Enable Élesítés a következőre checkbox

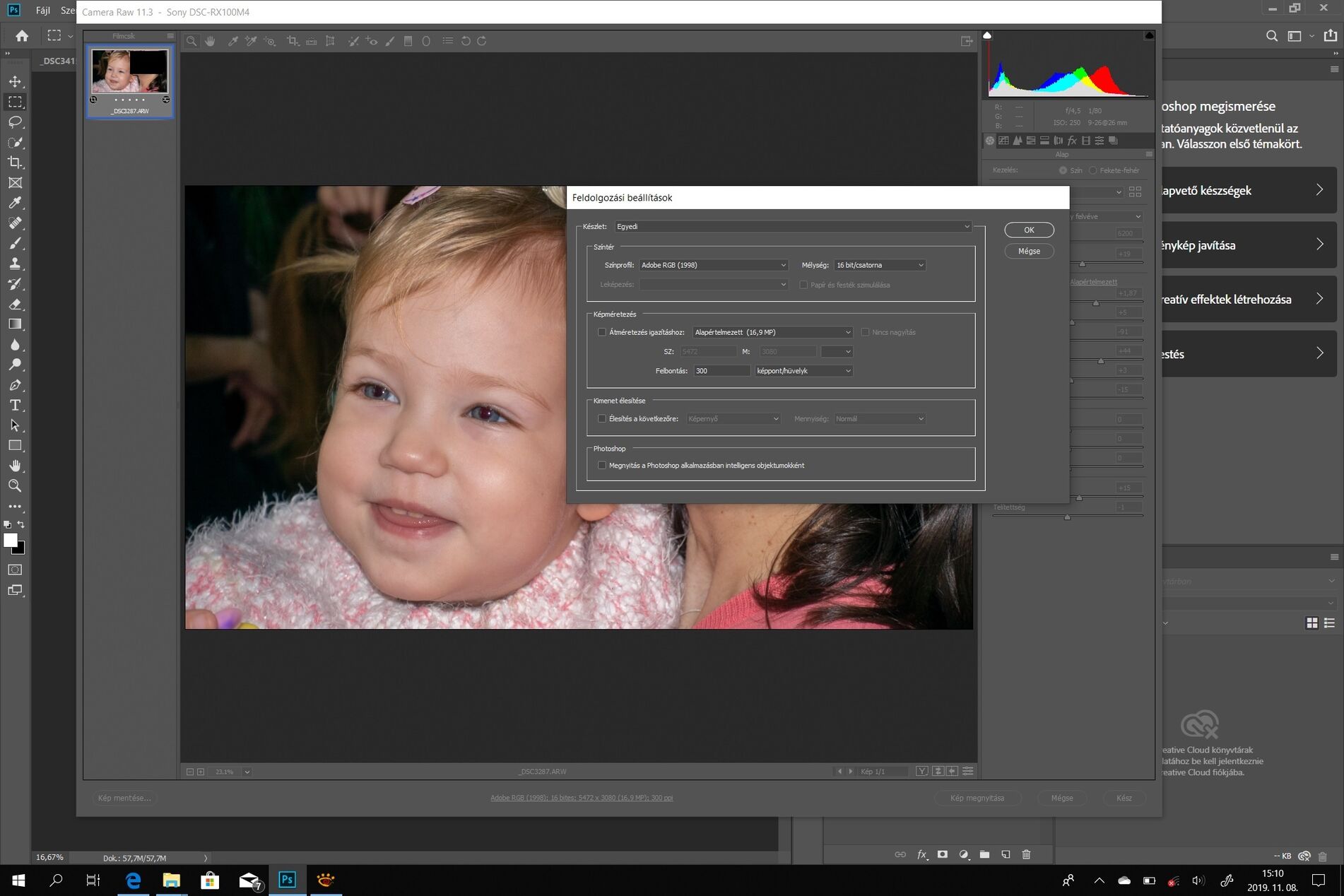[x=602, y=418]
